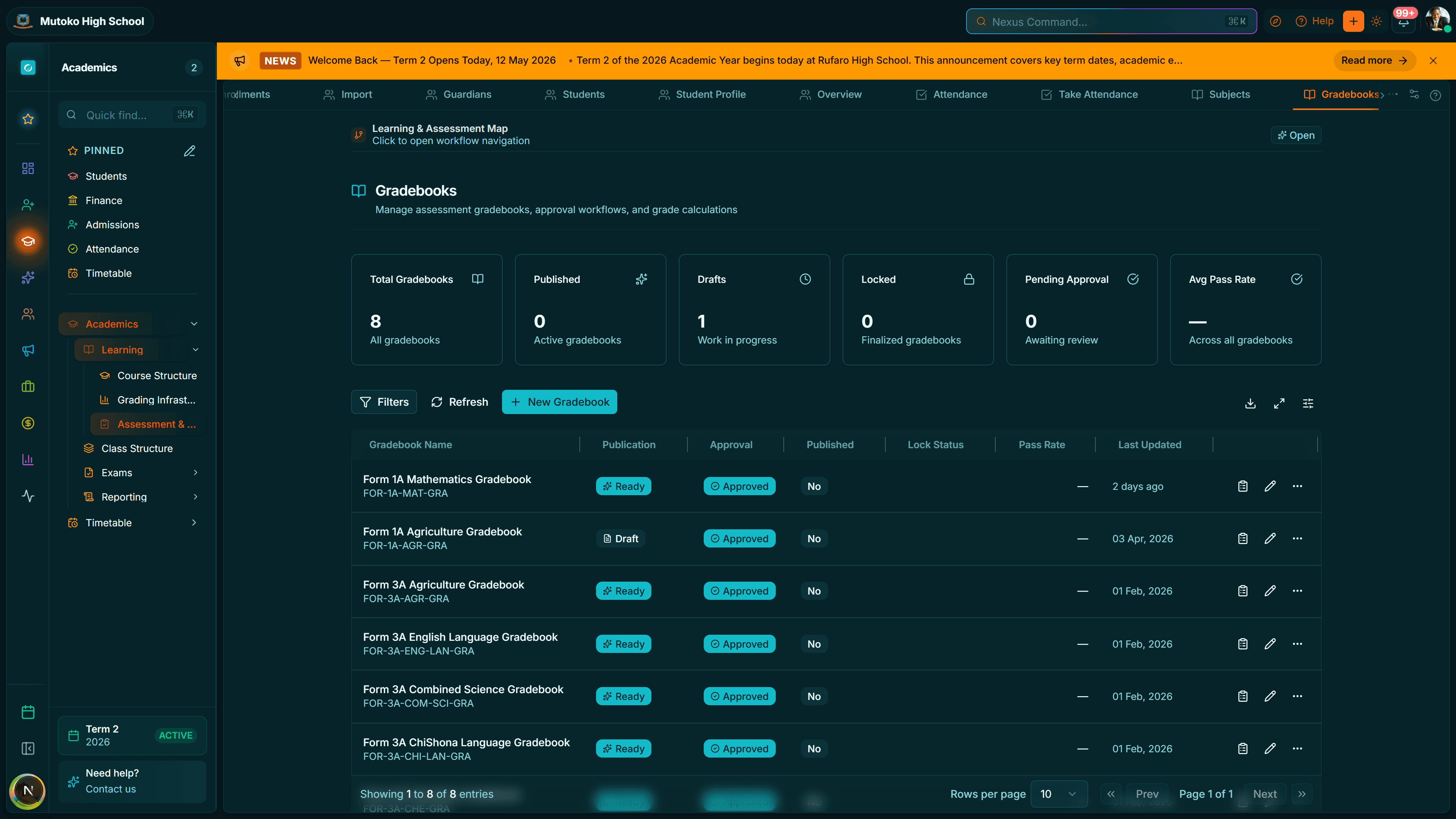Open the favorites star icon in left rail

point(28,119)
